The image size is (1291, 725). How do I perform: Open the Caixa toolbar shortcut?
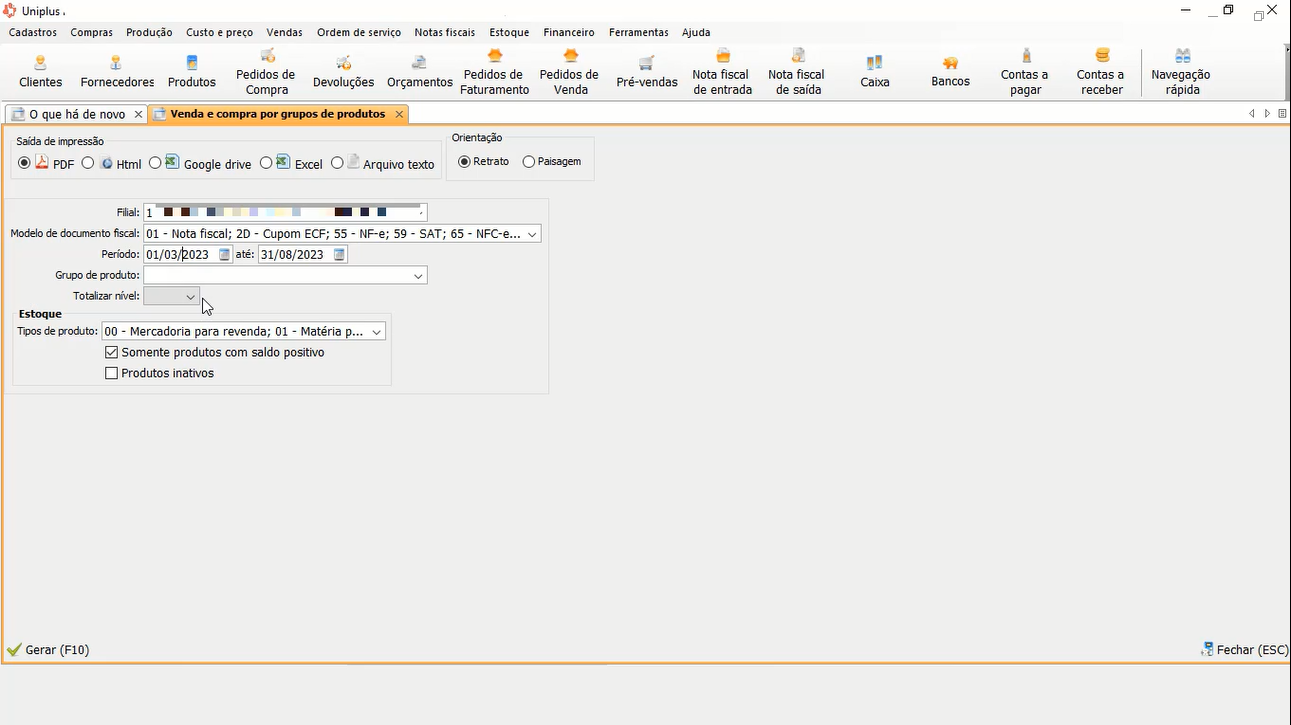(x=875, y=72)
